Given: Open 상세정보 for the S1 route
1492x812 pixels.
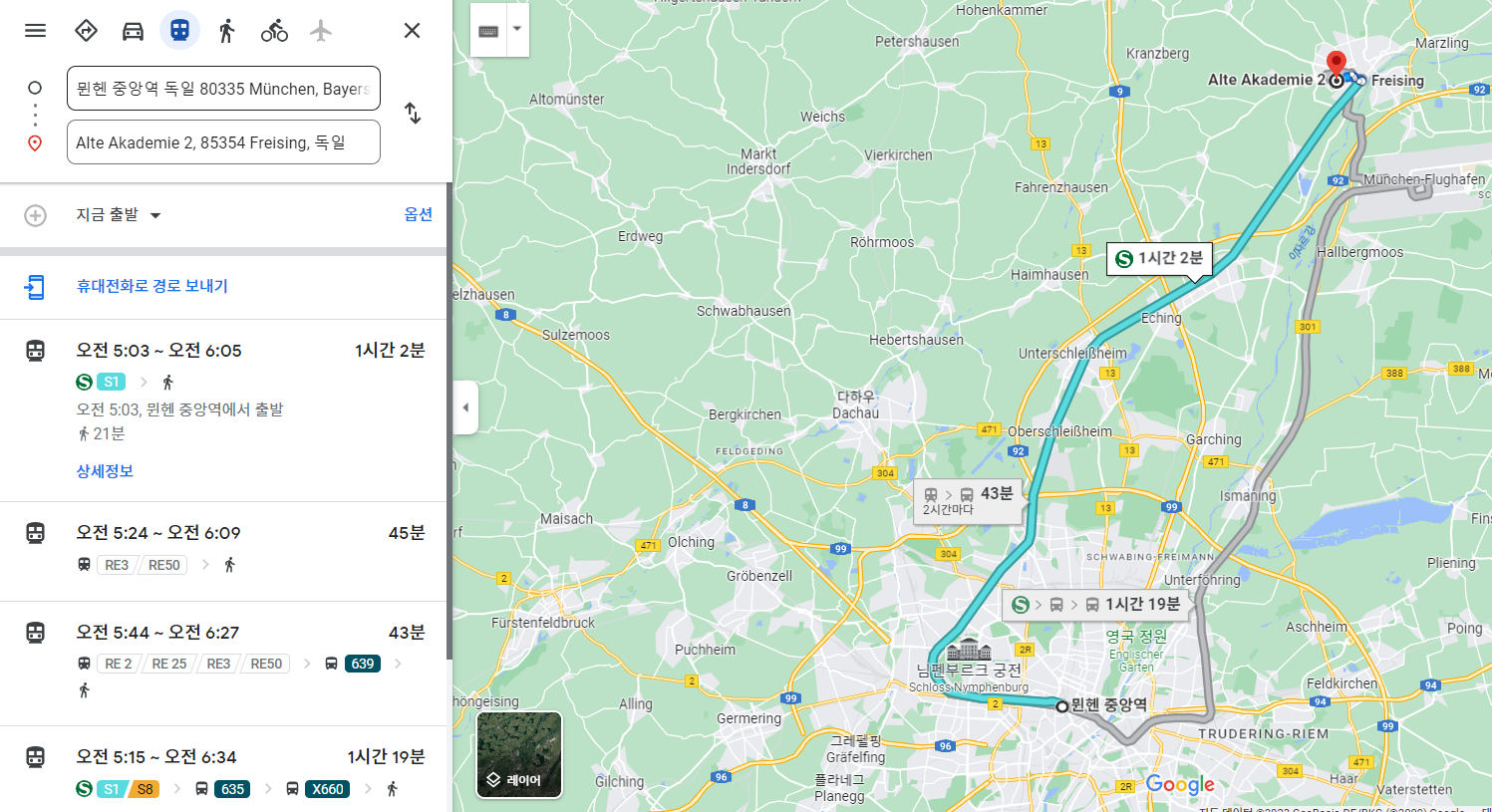Looking at the screenshot, I should (x=105, y=471).
